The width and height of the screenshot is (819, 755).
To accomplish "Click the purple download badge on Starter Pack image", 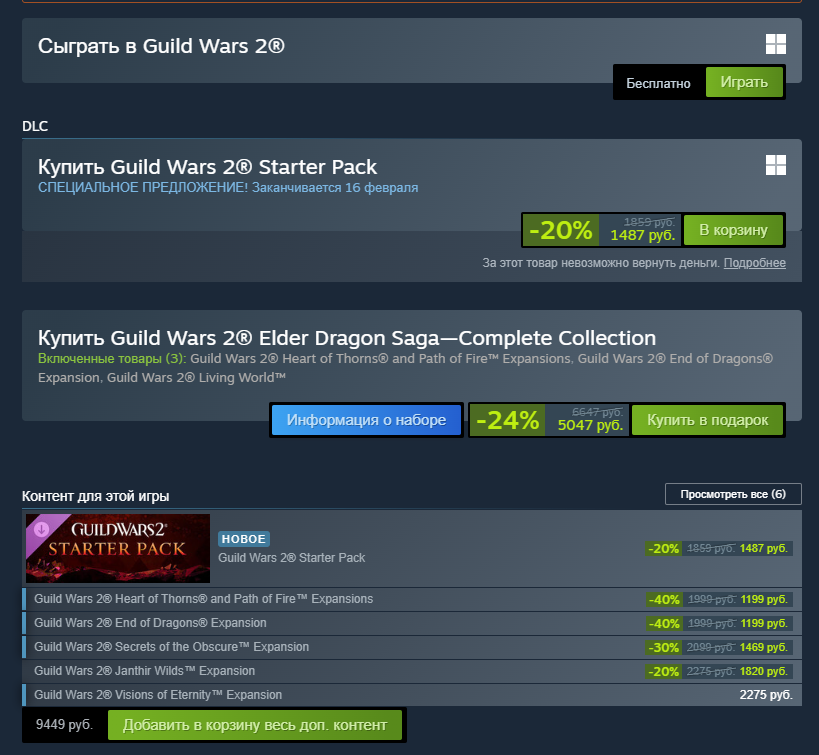I will point(42,529).
